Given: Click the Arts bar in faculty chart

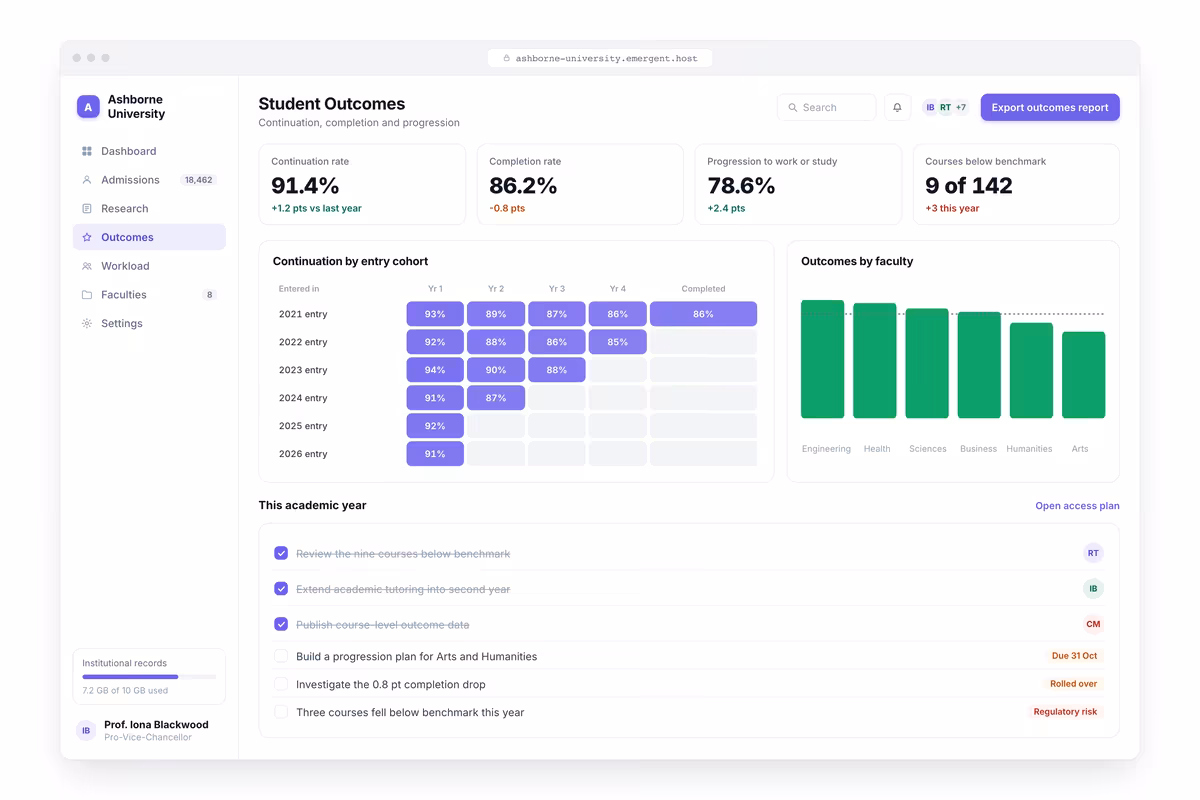Looking at the screenshot, I should 1084,375.
